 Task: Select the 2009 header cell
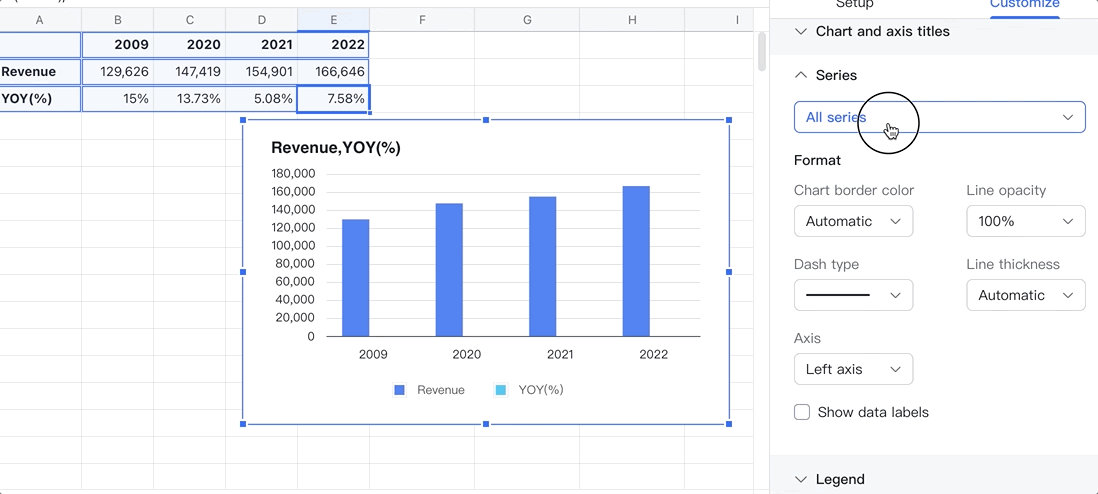click(118, 45)
